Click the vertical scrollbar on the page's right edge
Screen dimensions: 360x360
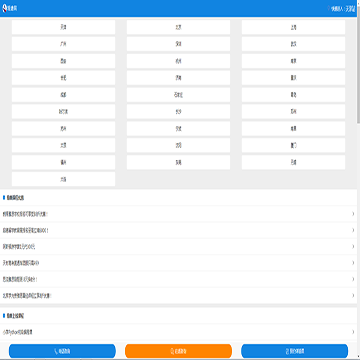click(358, 70)
